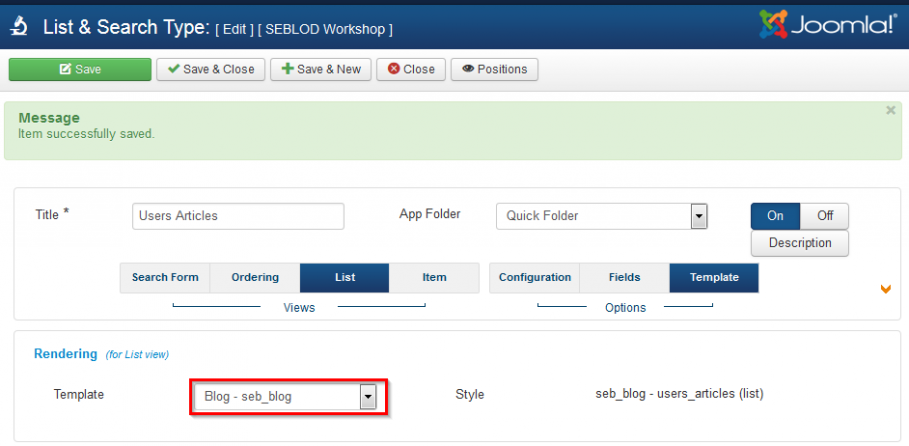Click into the Title input field
909x446 pixels.
[238, 216]
